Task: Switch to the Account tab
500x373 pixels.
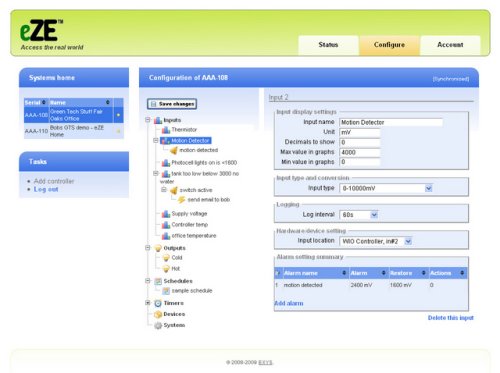Action: click(x=450, y=45)
